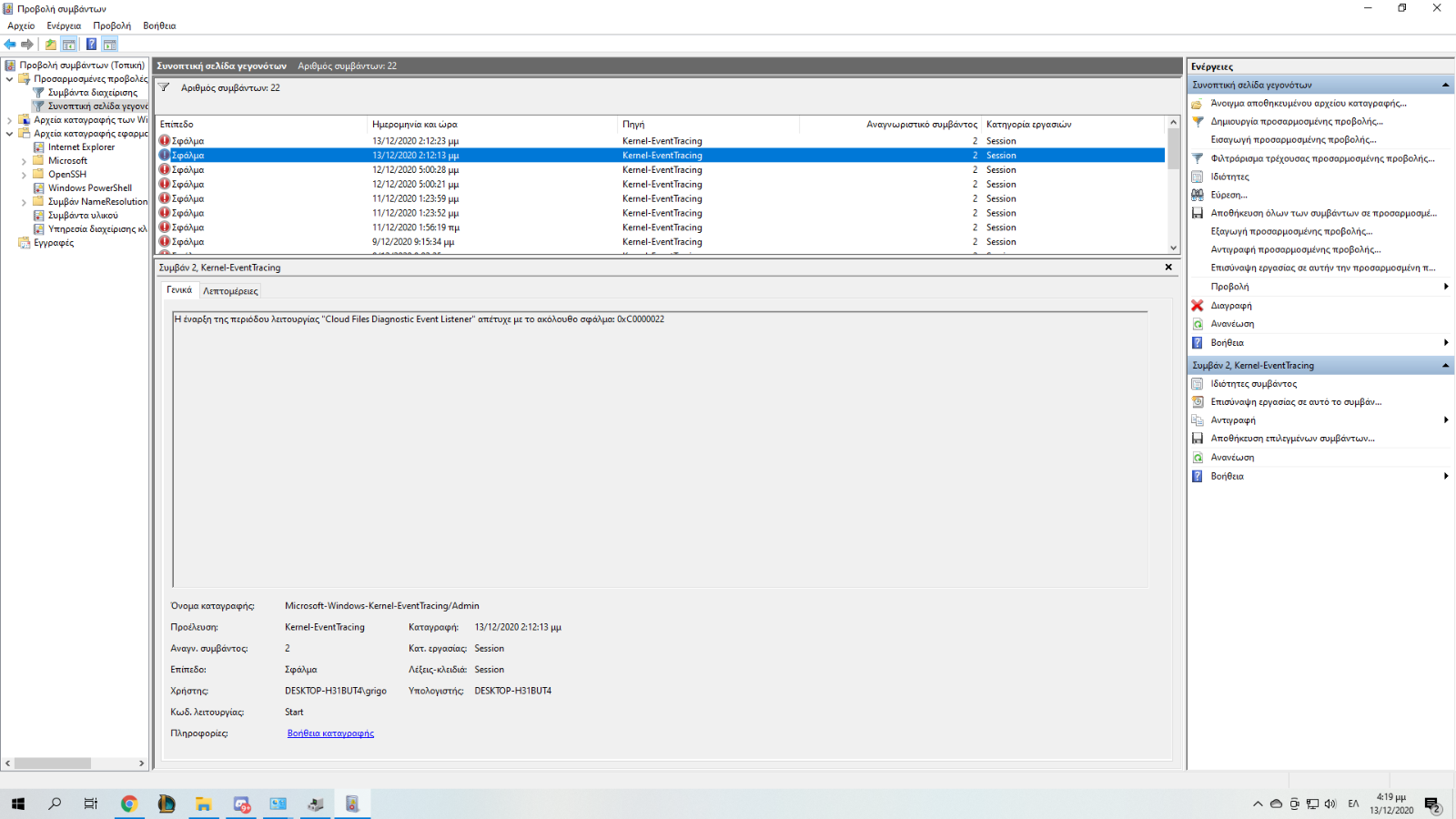
Task: Expand the Microsoft folder in the tree
Action: (24, 161)
